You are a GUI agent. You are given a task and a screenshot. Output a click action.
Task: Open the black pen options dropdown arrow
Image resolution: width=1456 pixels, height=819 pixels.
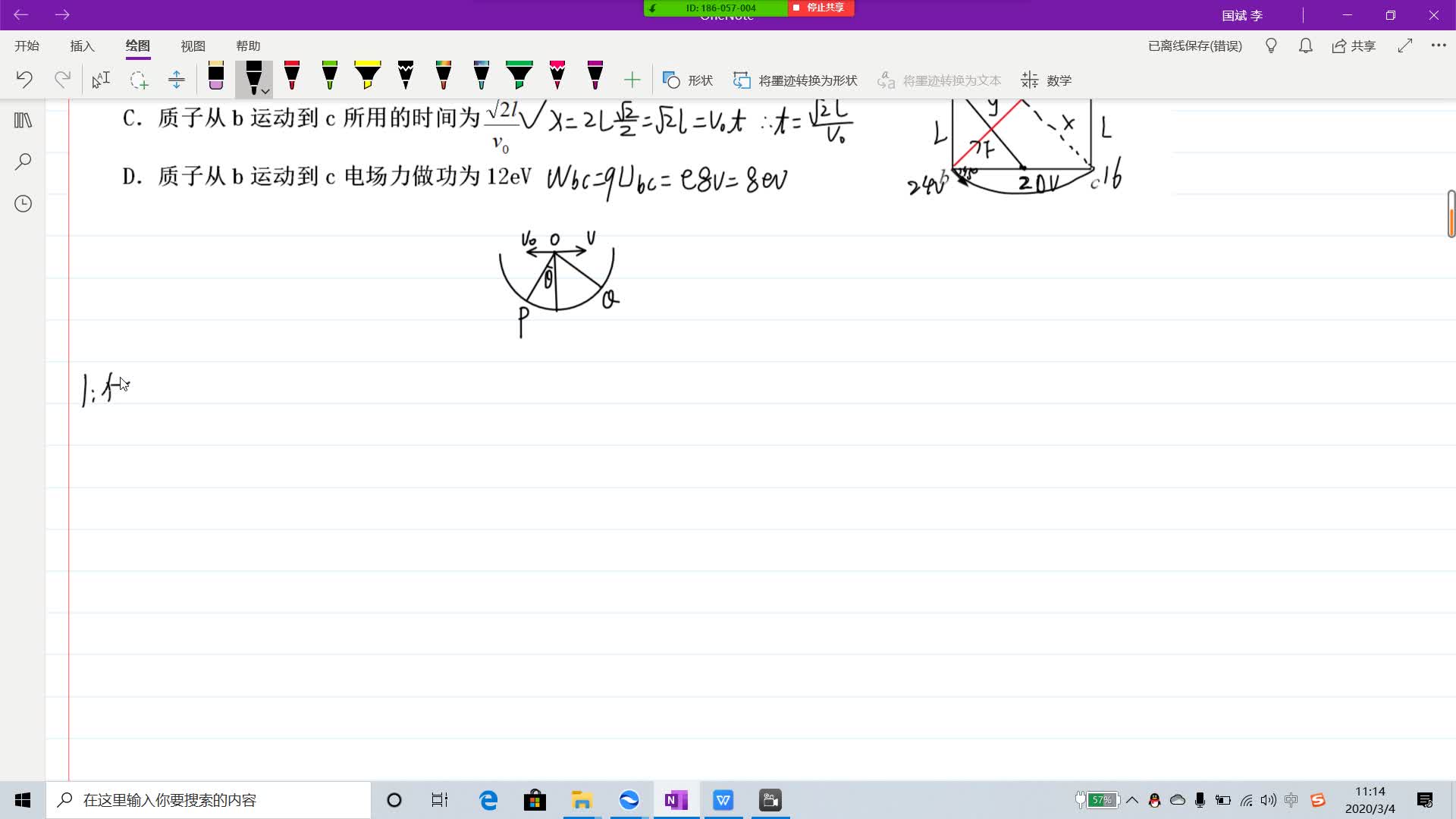click(x=265, y=91)
